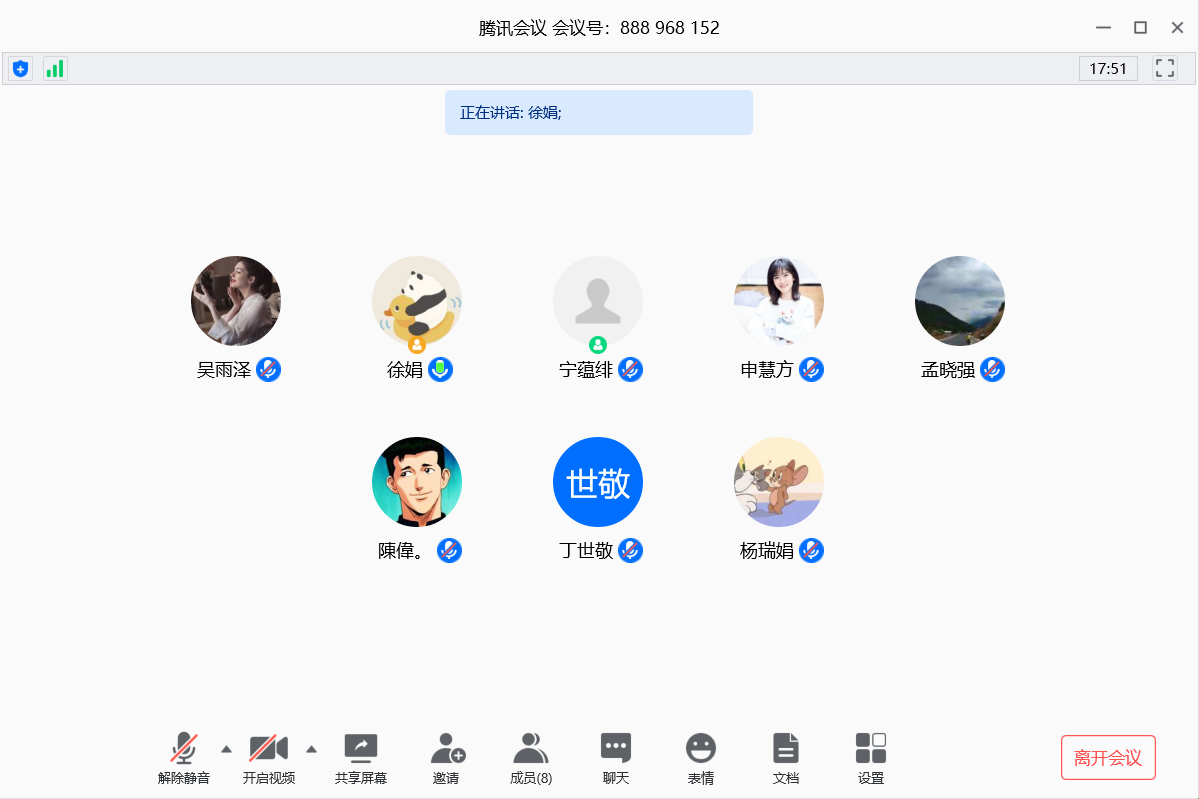Click the active green microphone next to 徐娟
Viewport: 1199px width, 799px height.
[x=441, y=370]
